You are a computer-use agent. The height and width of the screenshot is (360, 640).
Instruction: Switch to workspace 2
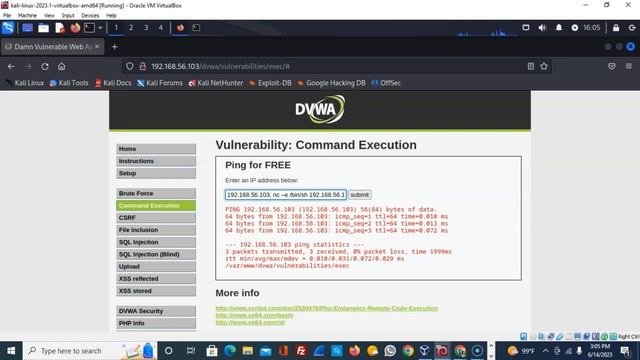click(131, 28)
